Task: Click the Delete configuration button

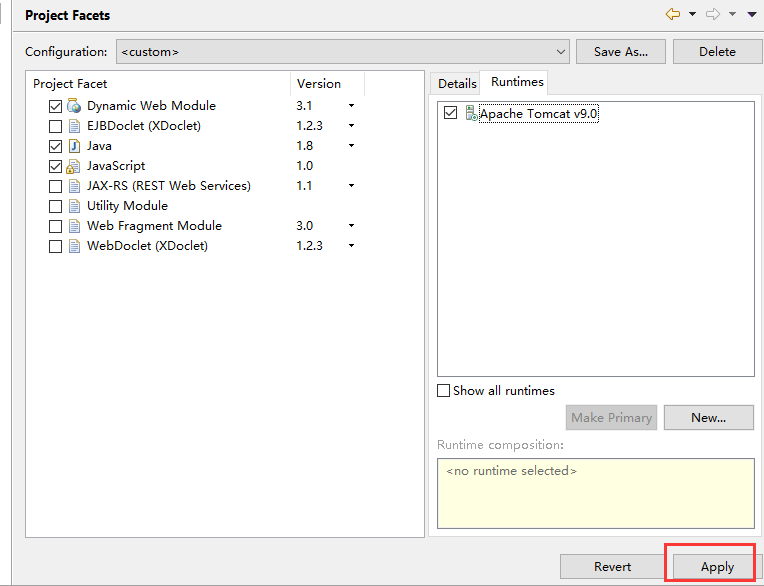Action: tap(717, 52)
